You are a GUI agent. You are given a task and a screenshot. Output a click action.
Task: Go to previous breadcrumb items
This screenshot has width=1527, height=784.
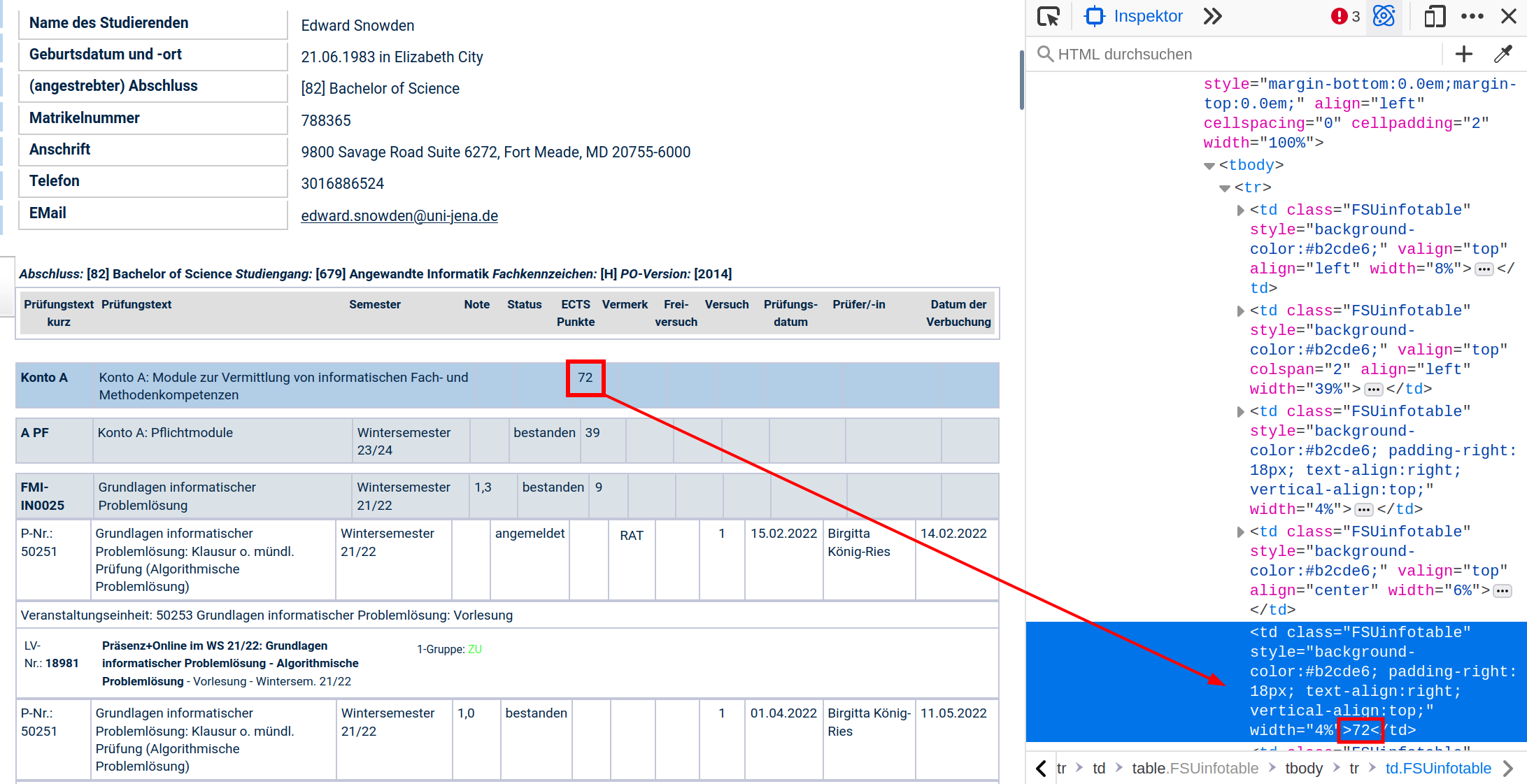coord(1041,768)
